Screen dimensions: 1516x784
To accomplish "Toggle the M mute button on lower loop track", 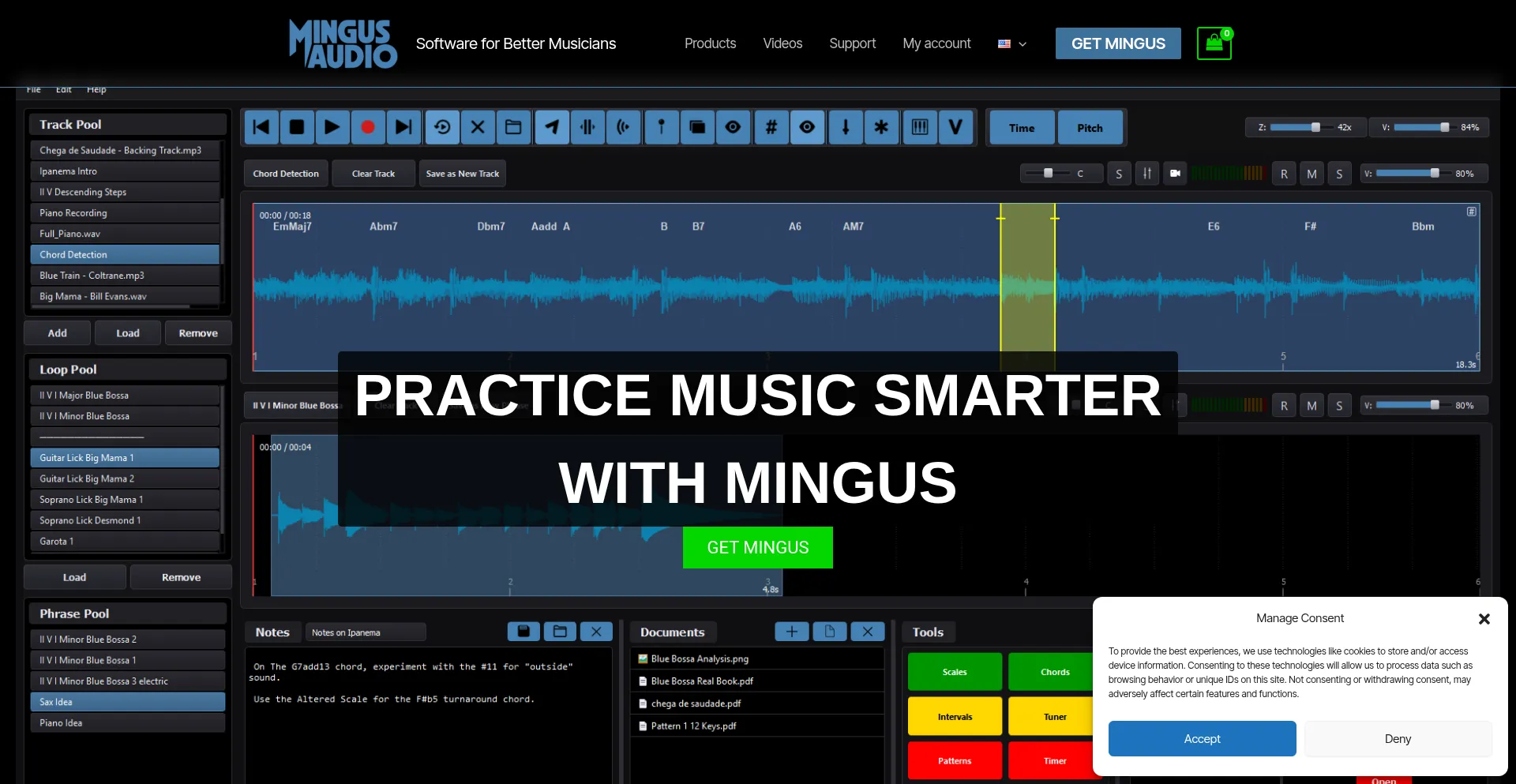I will point(1311,406).
